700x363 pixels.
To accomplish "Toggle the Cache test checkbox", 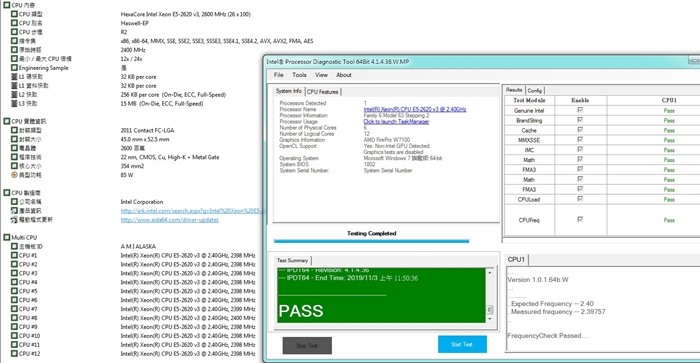I will (580, 129).
